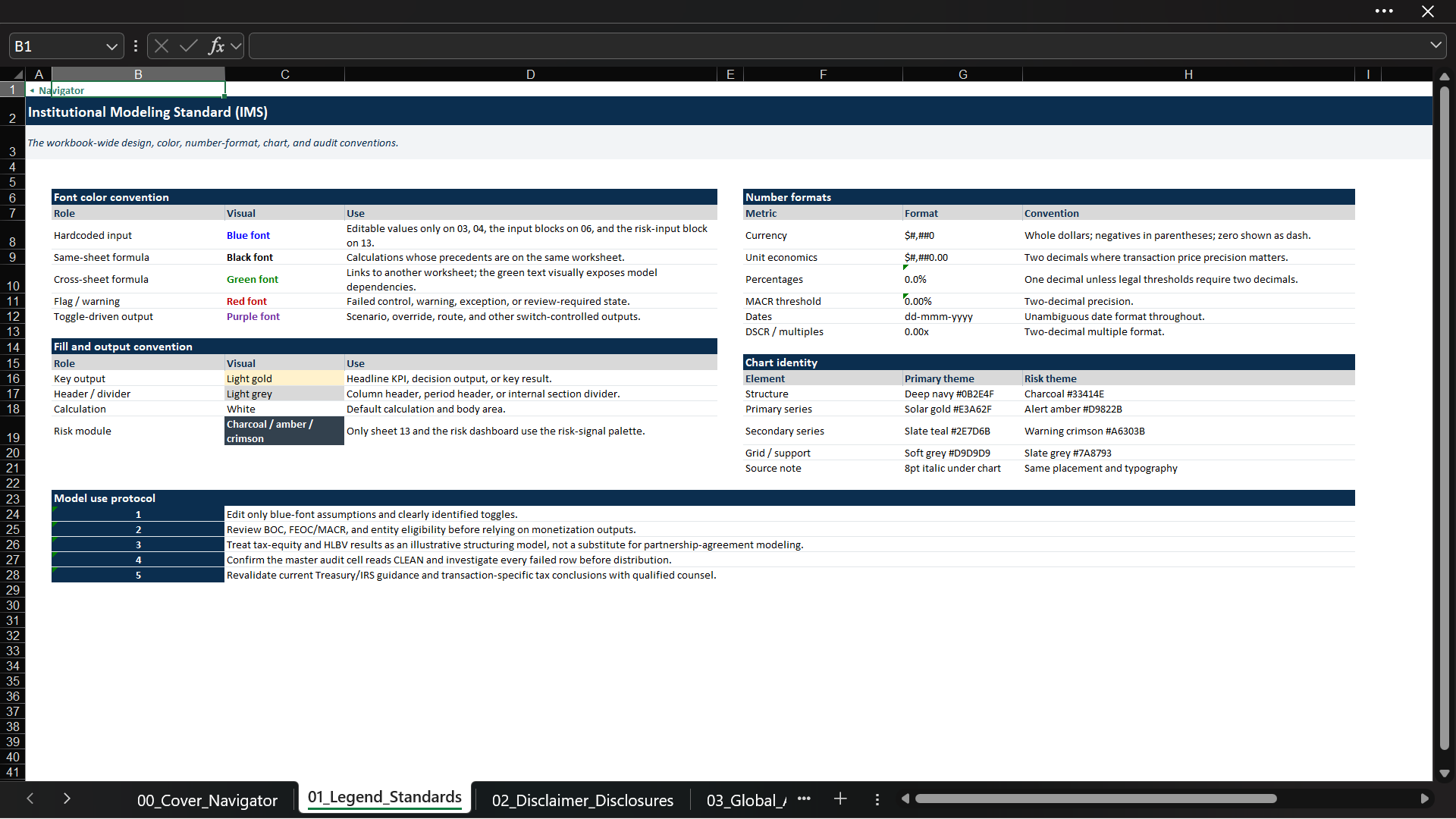
Task: Expand the formula bar chevron
Action: pyautogui.click(x=1436, y=45)
